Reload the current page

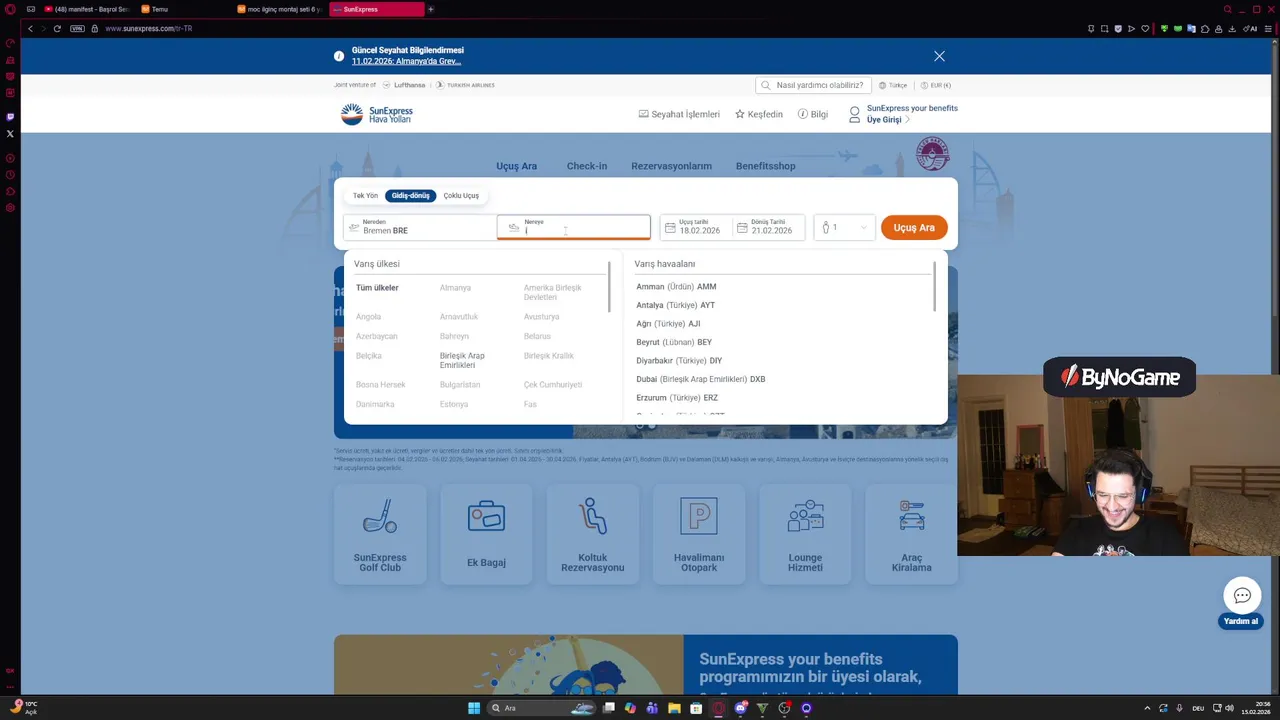coord(57,28)
